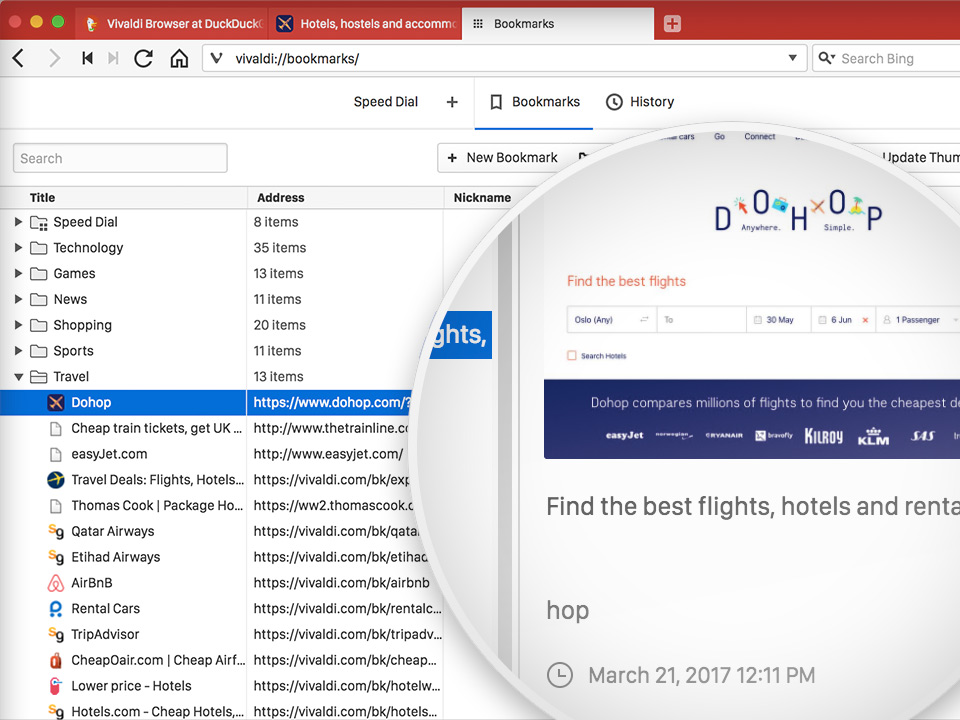
Task: Click the '20 items' count for Shopping
Action: pos(280,325)
